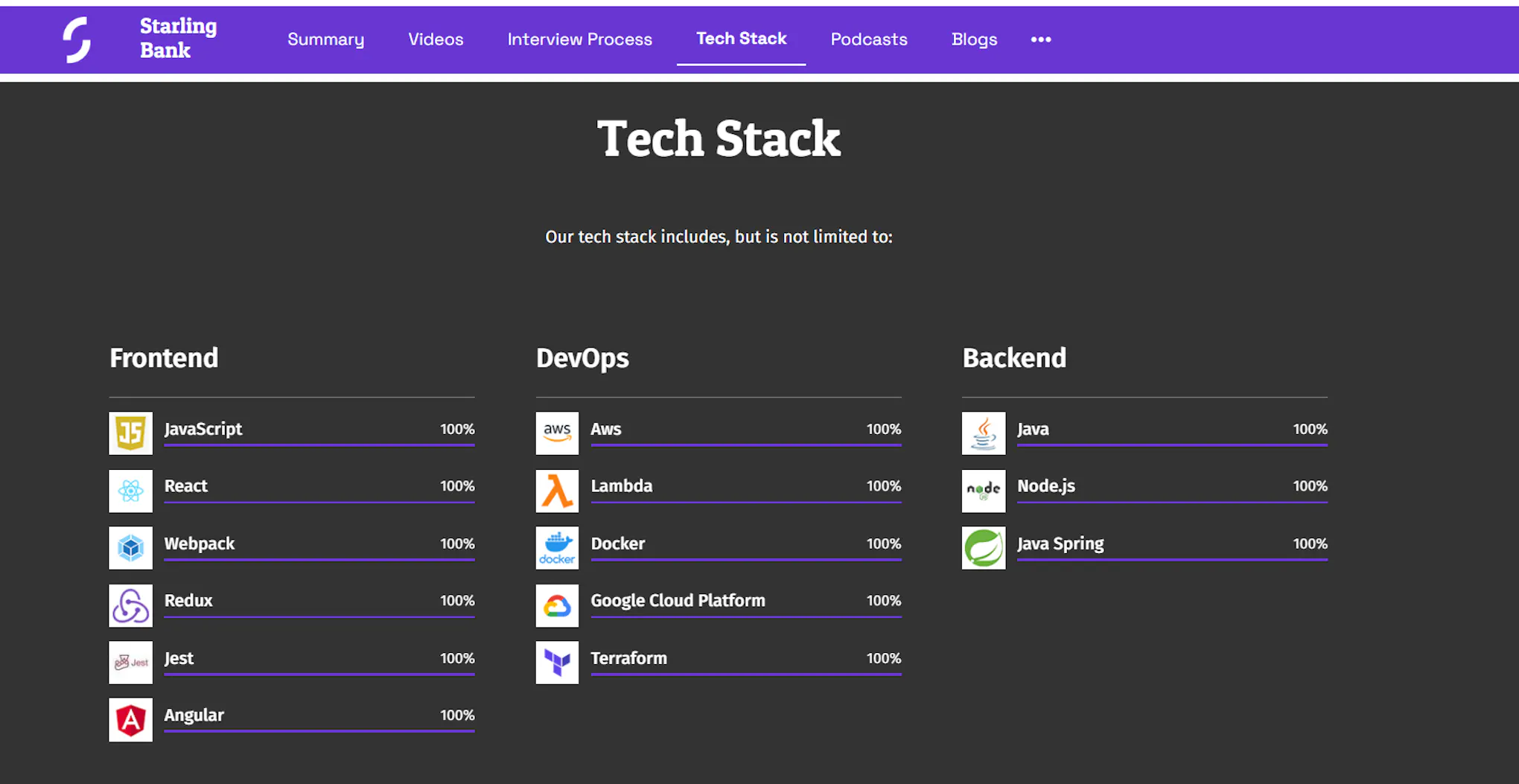Image resolution: width=1519 pixels, height=784 pixels.
Task: Click the Terraform logo icon
Action: [557, 662]
